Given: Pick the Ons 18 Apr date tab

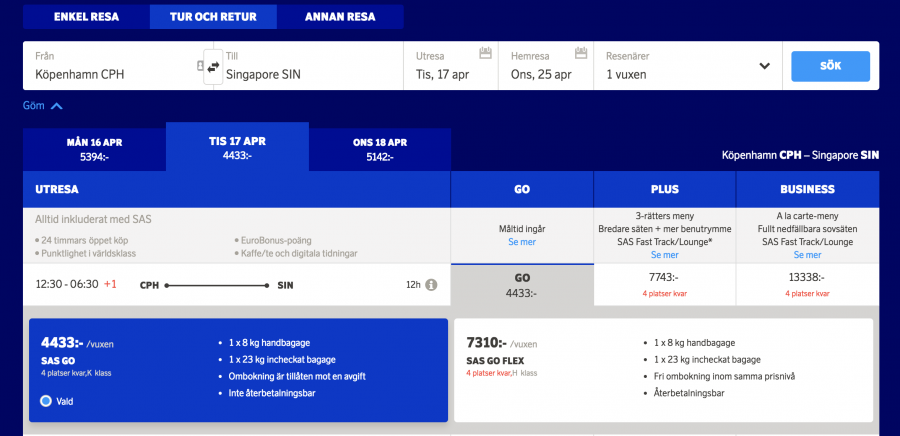Looking at the screenshot, I should (x=380, y=149).
